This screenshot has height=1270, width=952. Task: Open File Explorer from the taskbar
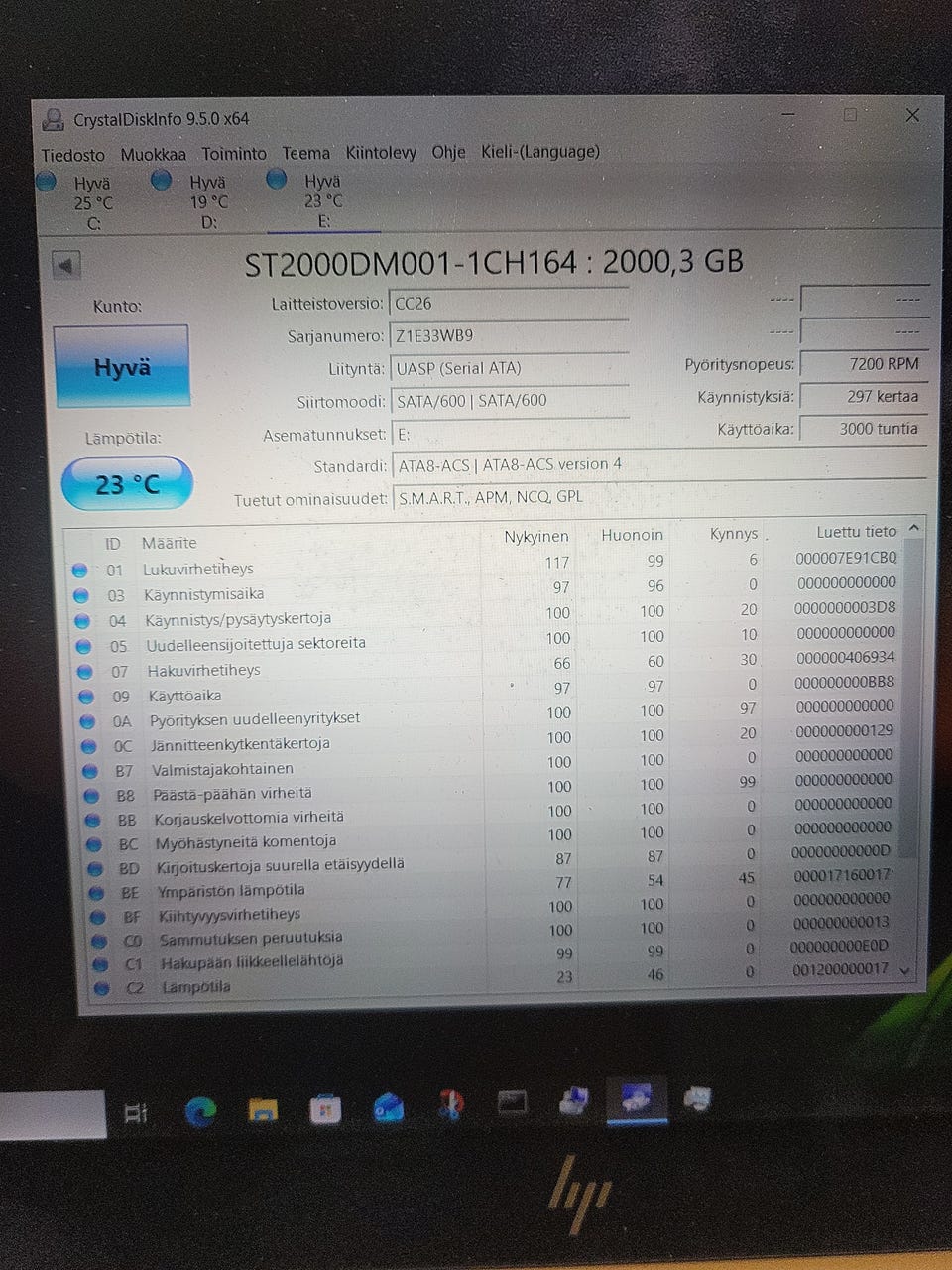click(x=263, y=1109)
